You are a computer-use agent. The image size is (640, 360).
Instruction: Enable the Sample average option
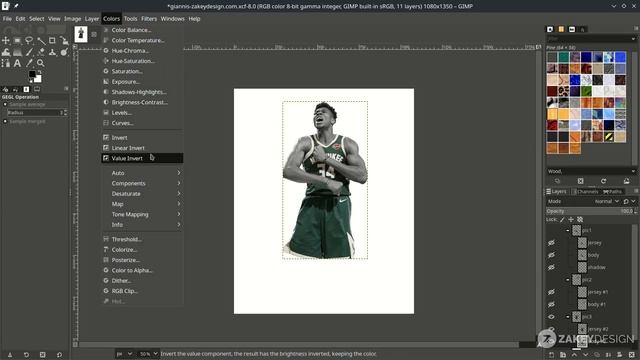pos(5,104)
